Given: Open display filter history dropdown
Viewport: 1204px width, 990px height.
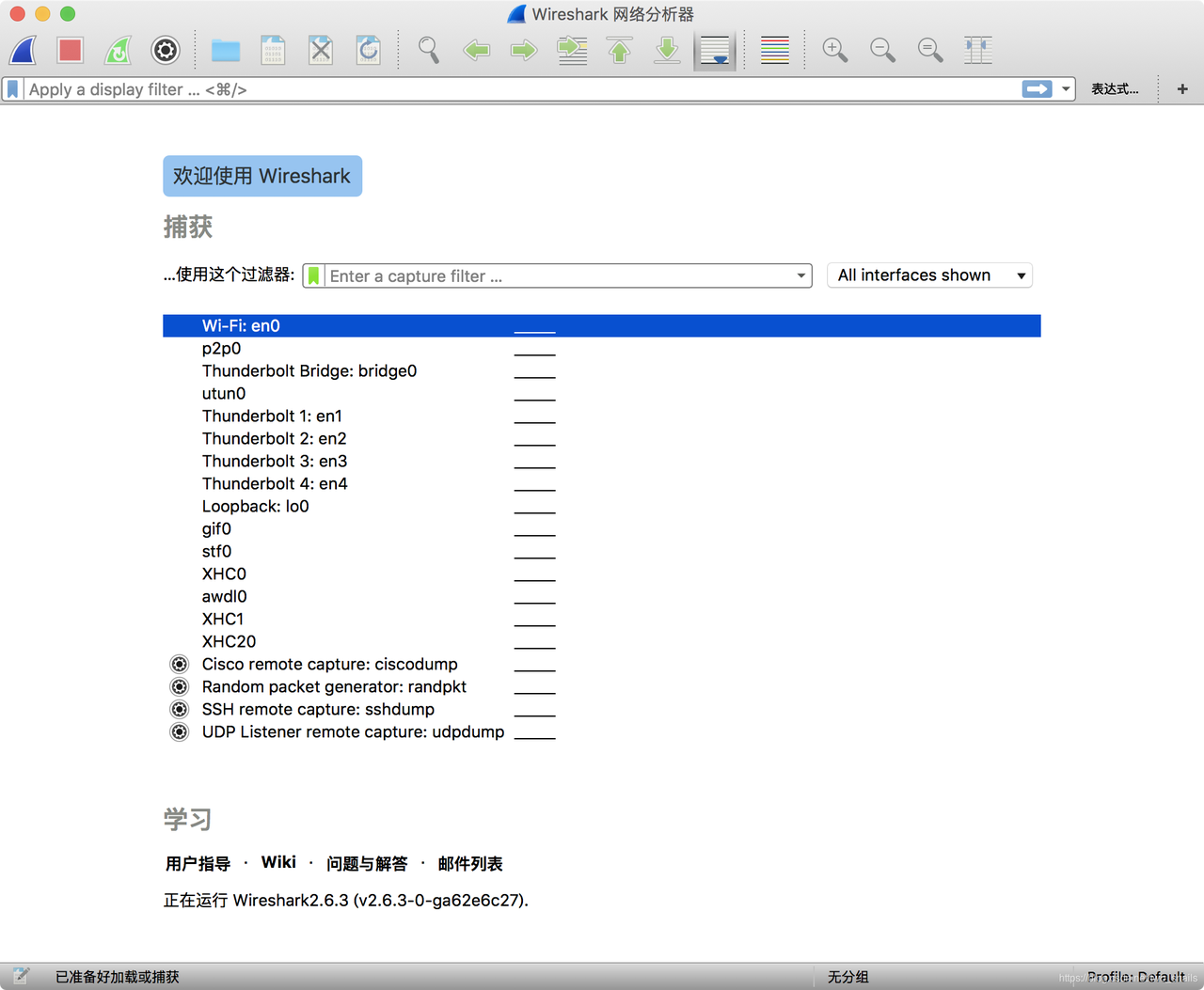Looking at the screenshot, I should coord(1066,89).
